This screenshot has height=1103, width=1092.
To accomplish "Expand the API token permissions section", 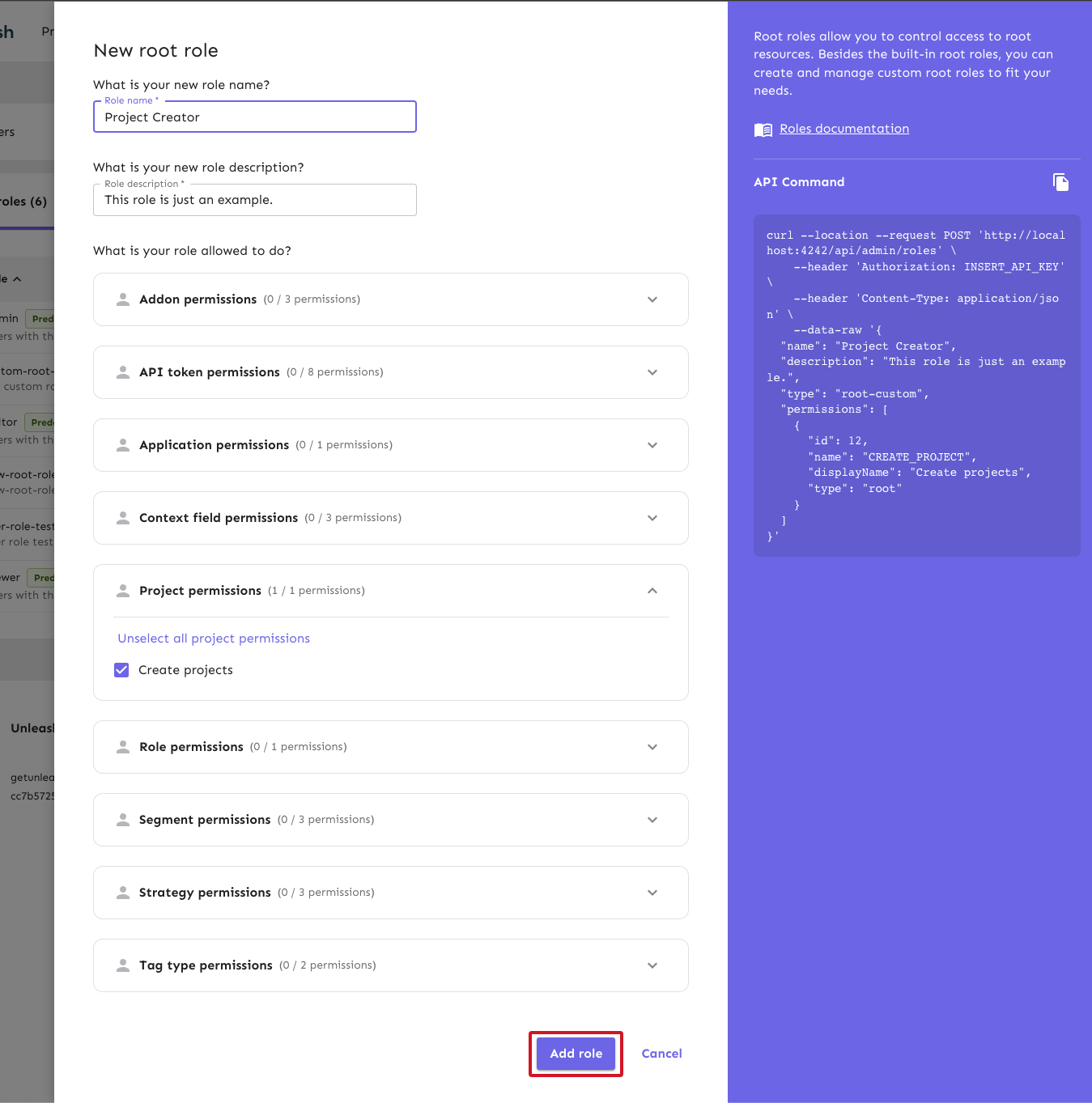I will [652, 372].
